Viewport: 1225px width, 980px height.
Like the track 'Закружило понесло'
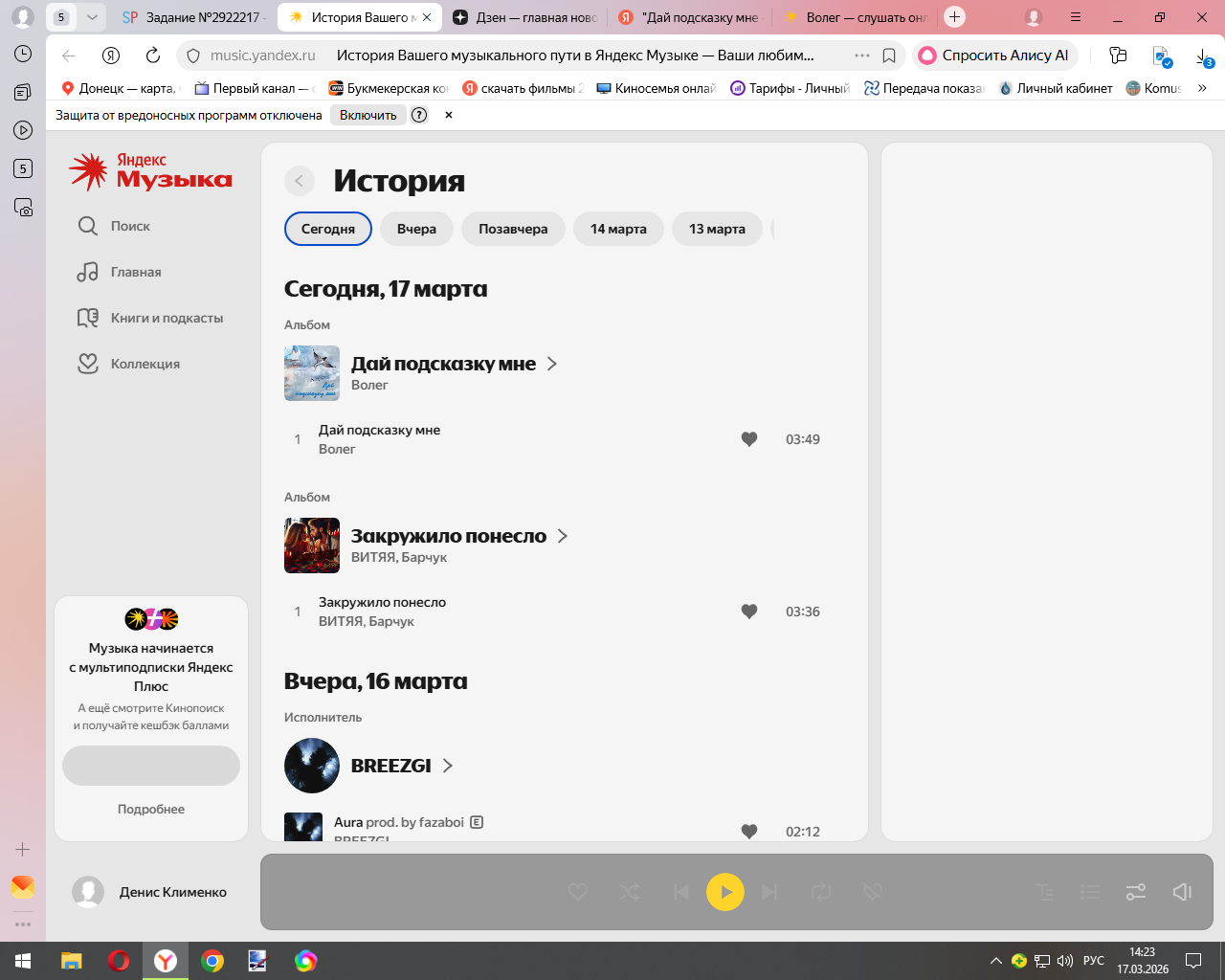[x=749, y=612]
